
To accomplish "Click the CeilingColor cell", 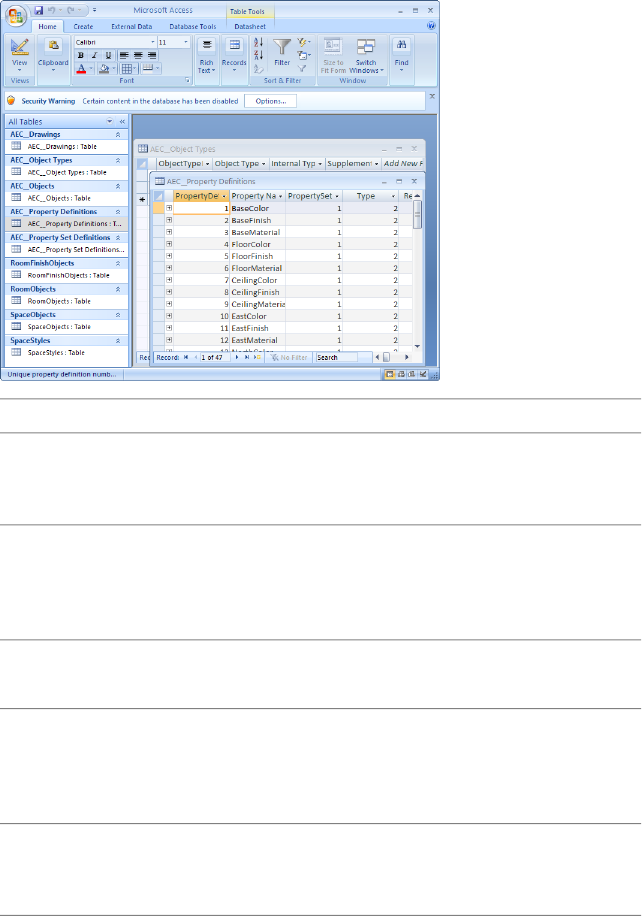I will click(x=257, y=280).
